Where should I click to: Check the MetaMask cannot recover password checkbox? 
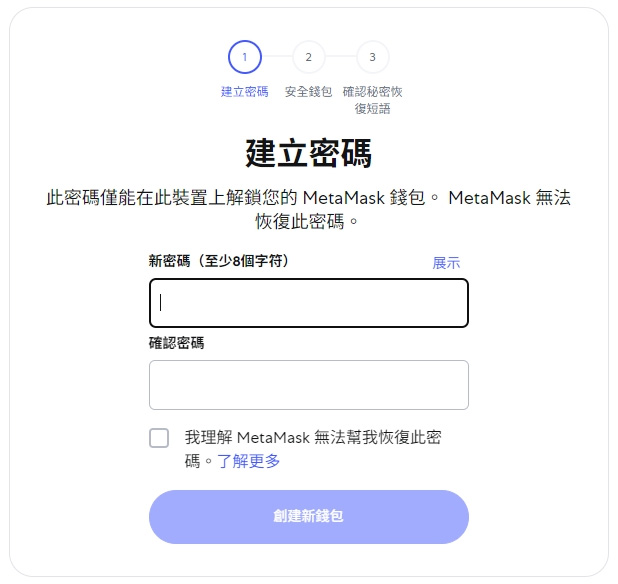(x=159, y=438)
